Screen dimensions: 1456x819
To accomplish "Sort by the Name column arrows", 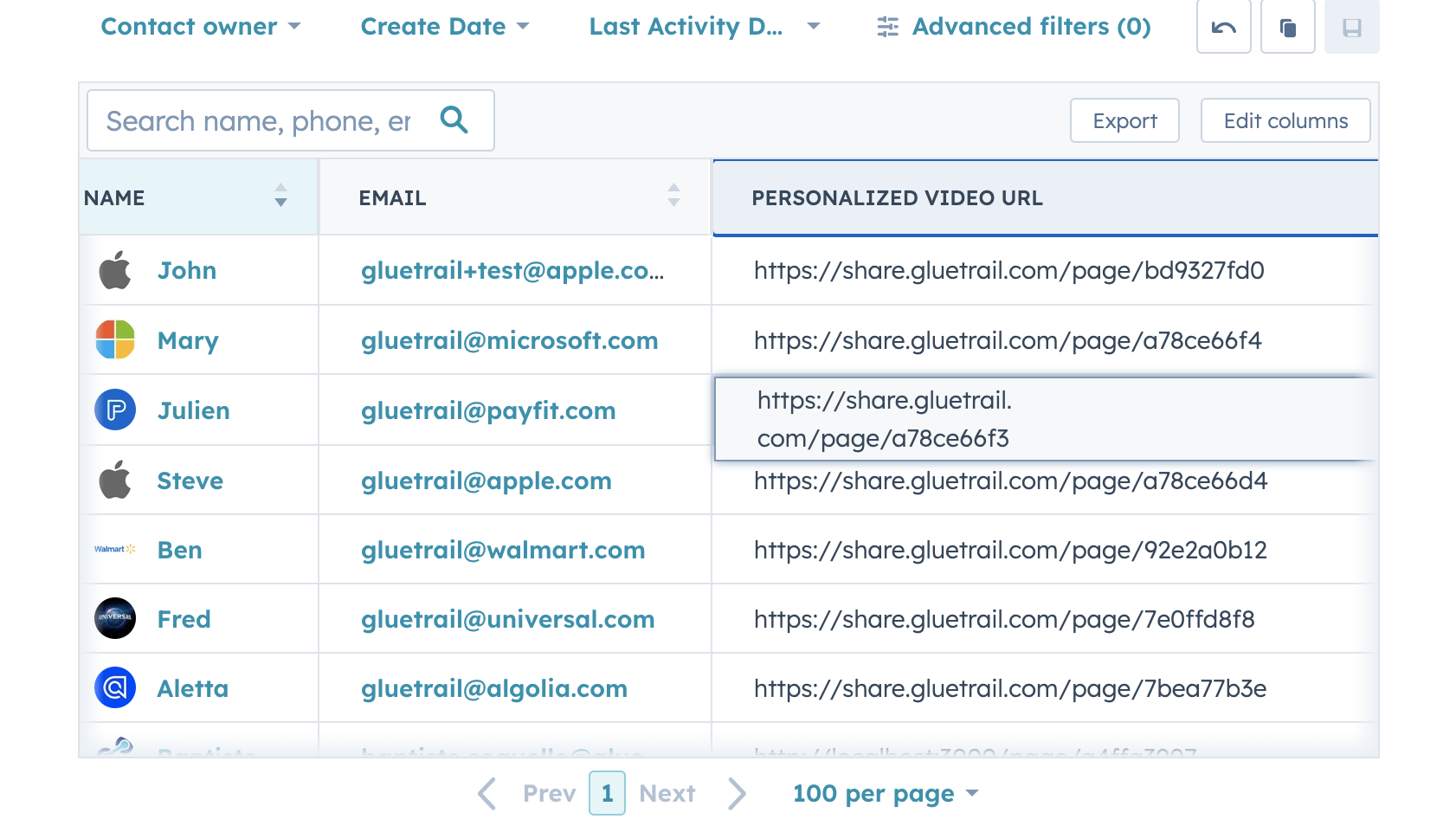I will [280, 196].
